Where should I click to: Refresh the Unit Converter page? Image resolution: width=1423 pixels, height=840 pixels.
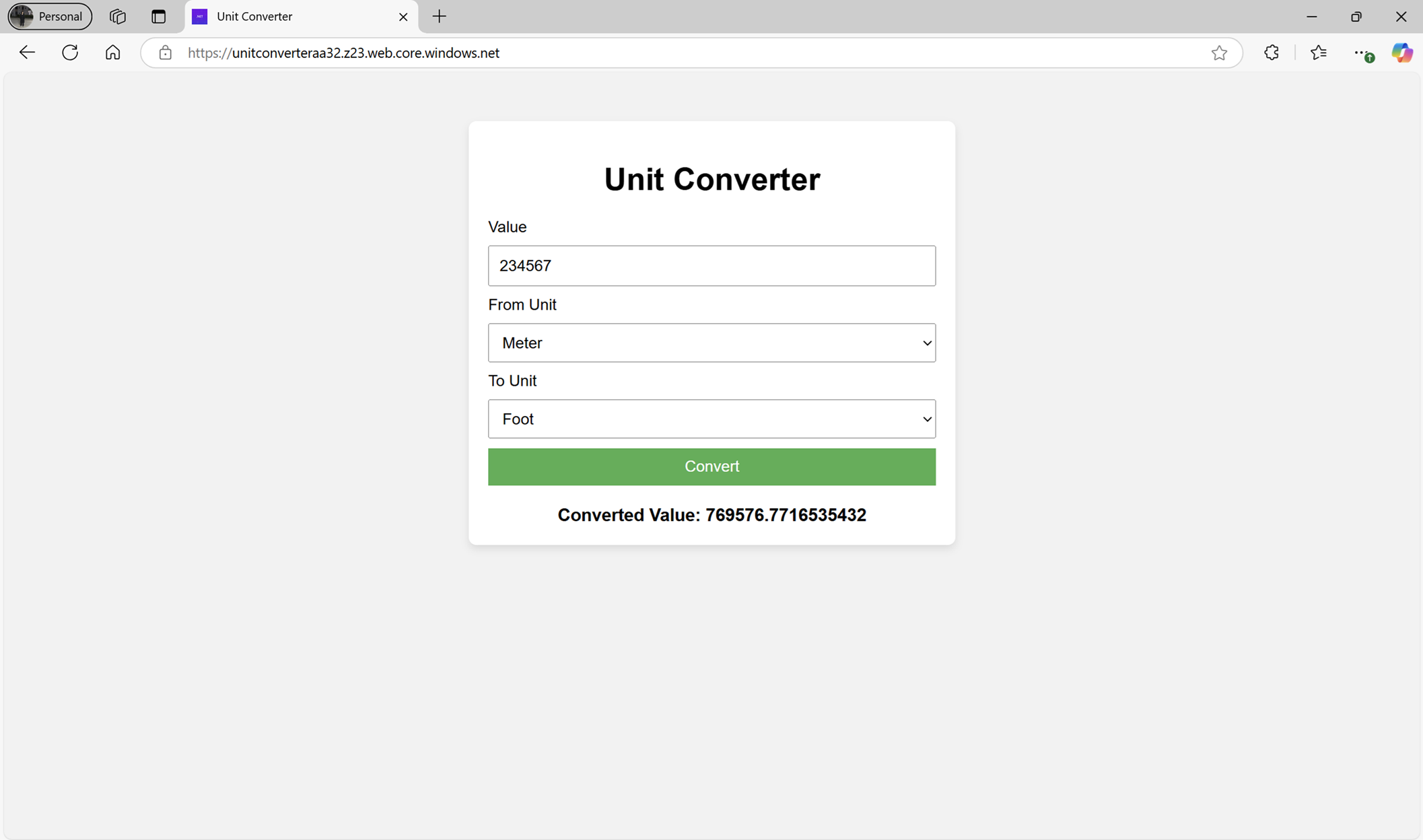coord(70,53)
